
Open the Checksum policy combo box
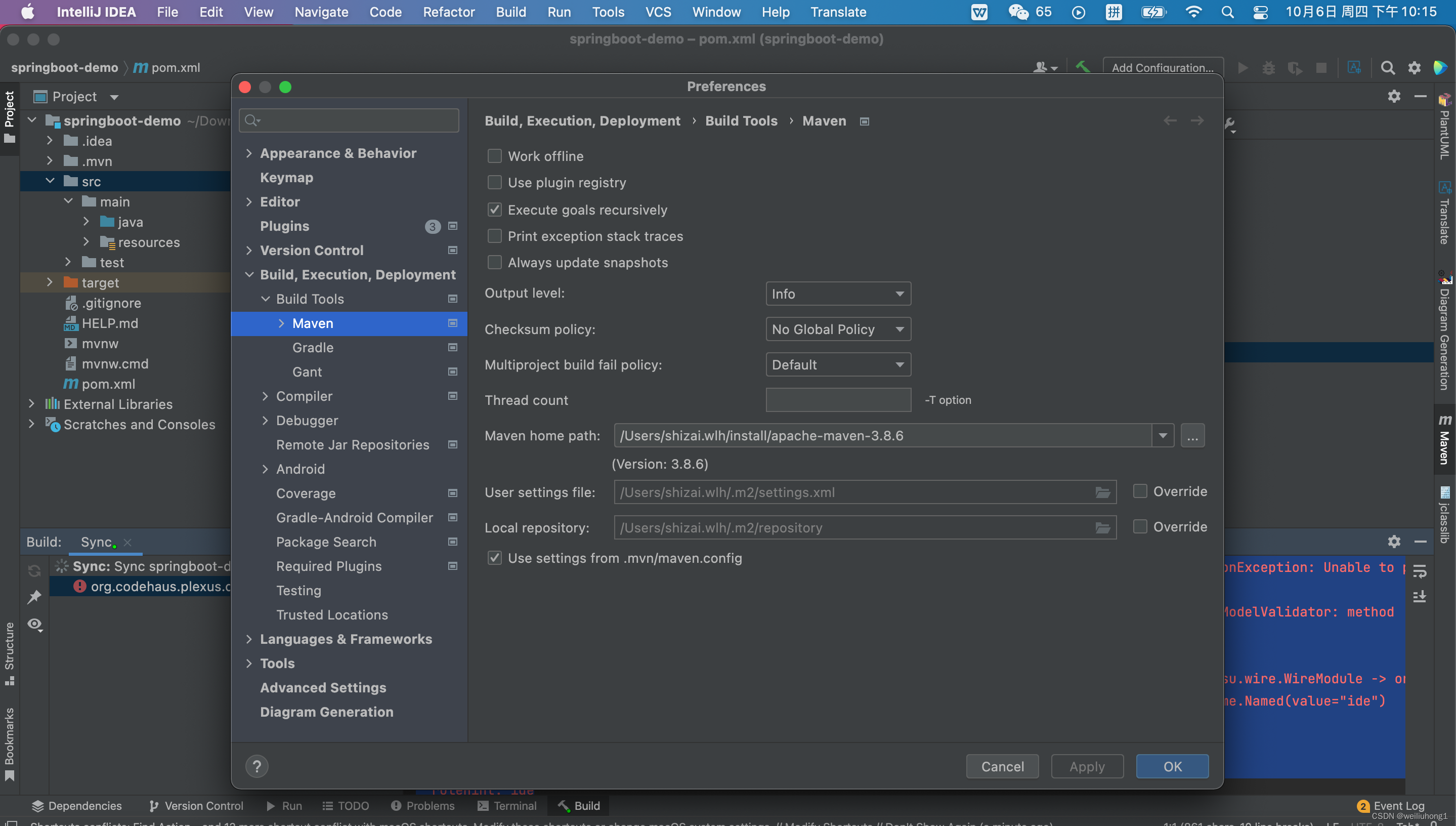pyautogui.click(x=838, y=329)
